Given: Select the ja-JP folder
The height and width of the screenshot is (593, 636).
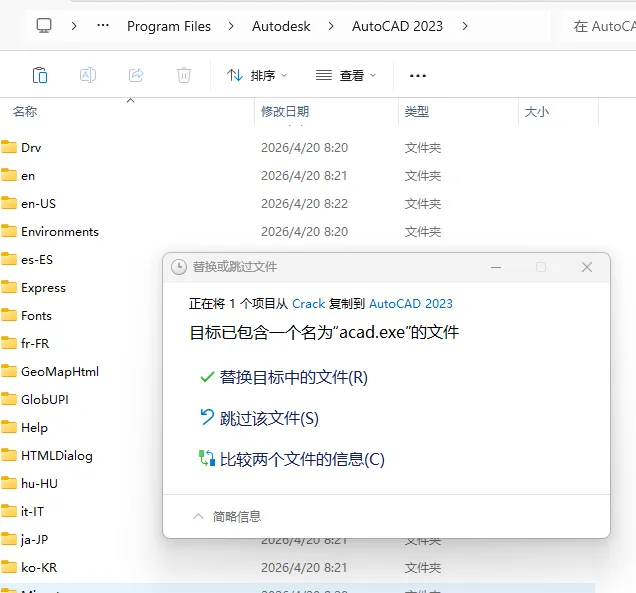Looking at the screenshot, I should coord(34,539).
